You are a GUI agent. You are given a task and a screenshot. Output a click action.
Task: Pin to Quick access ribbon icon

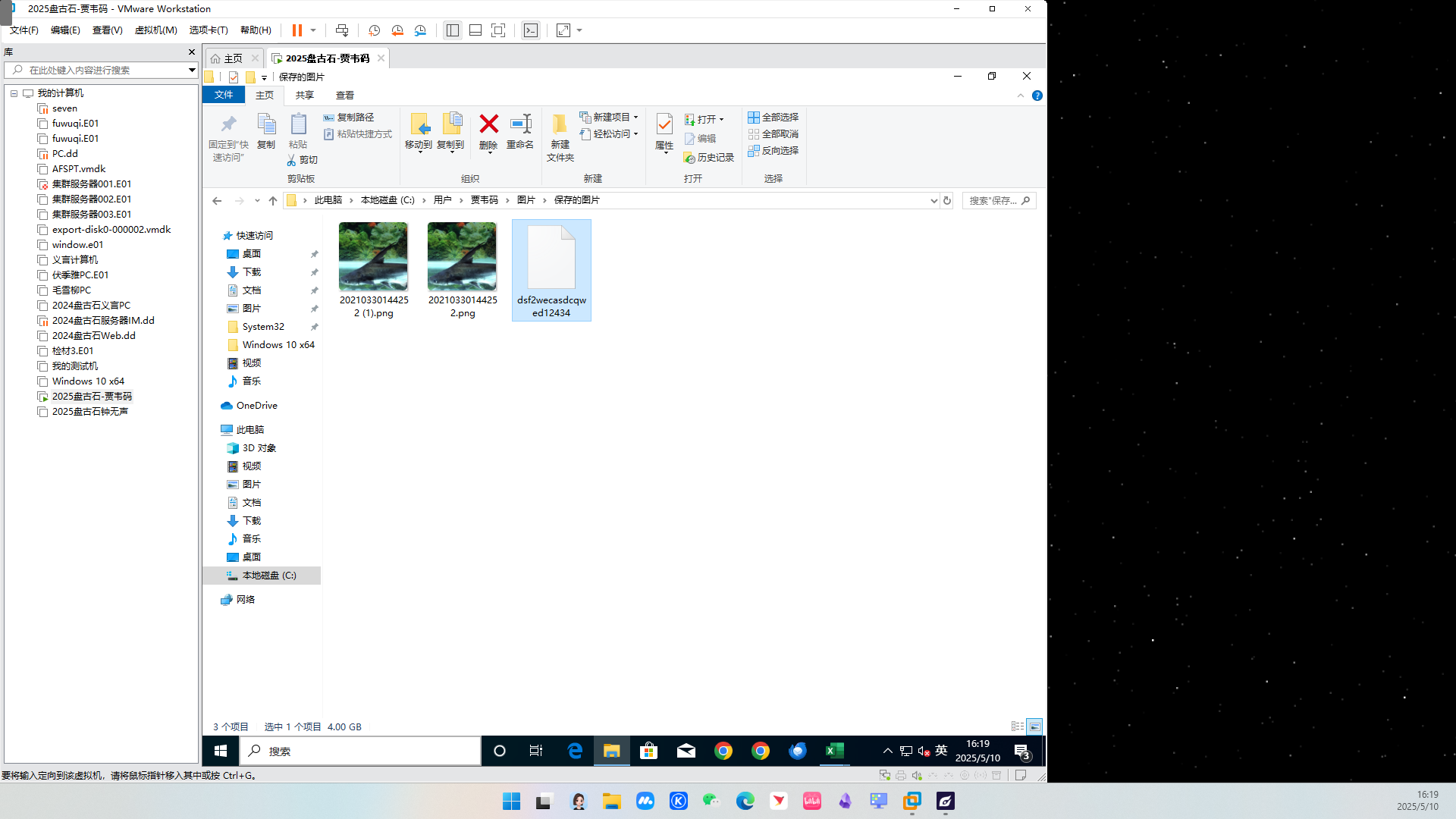pos(228,138)
